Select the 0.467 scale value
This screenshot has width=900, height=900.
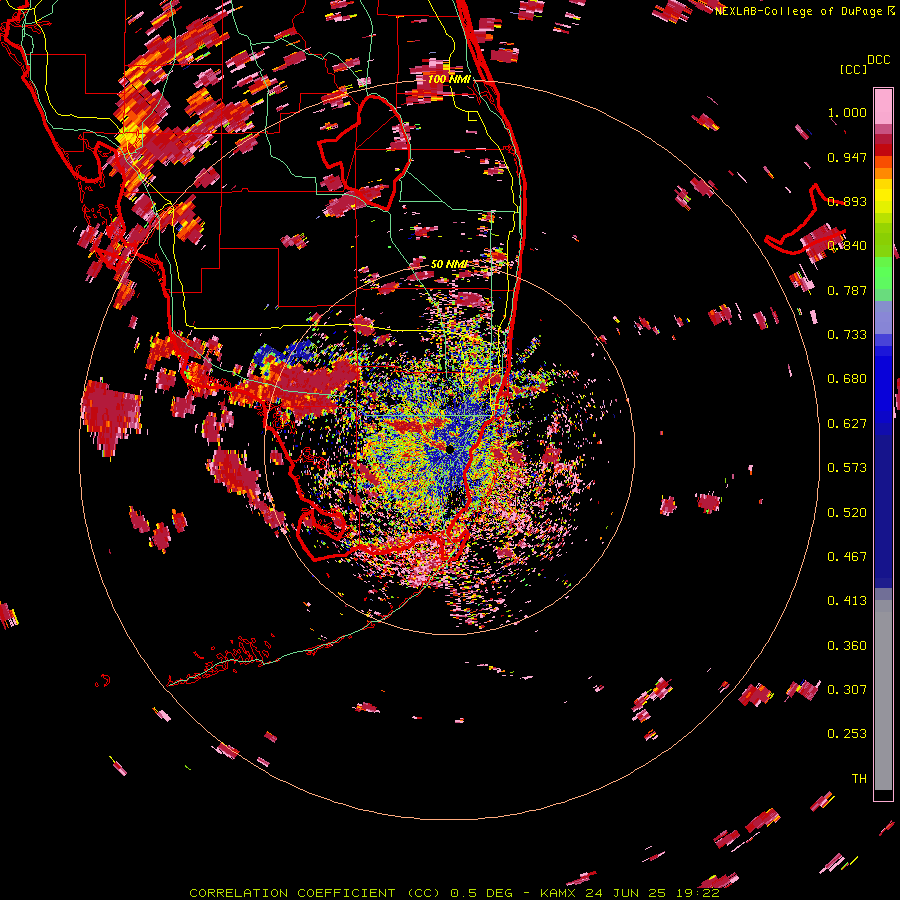point(847,557)
